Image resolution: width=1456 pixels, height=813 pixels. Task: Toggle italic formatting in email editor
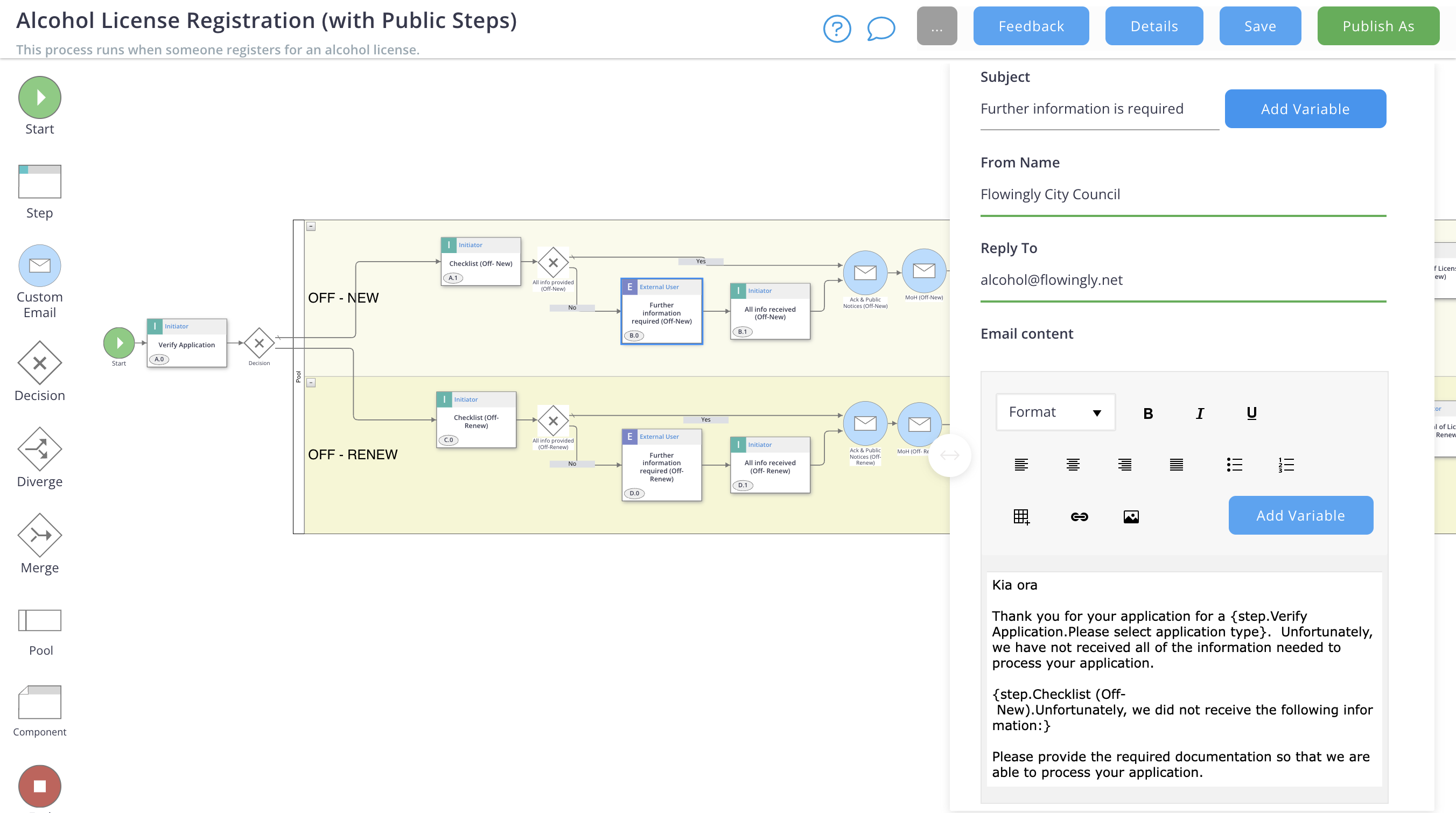click(x=1200, y=413)
